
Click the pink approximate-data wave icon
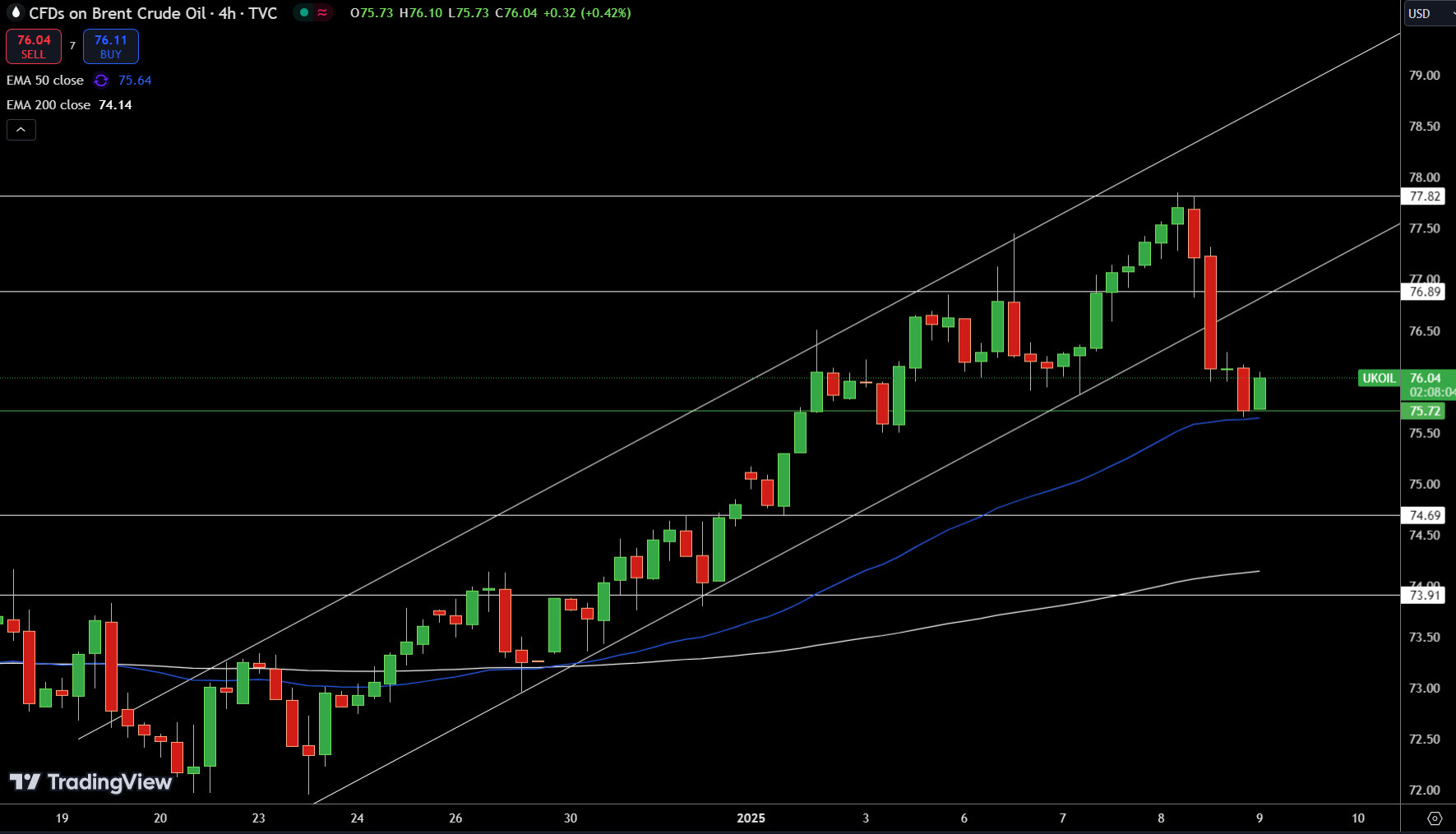tap(322, 12)
